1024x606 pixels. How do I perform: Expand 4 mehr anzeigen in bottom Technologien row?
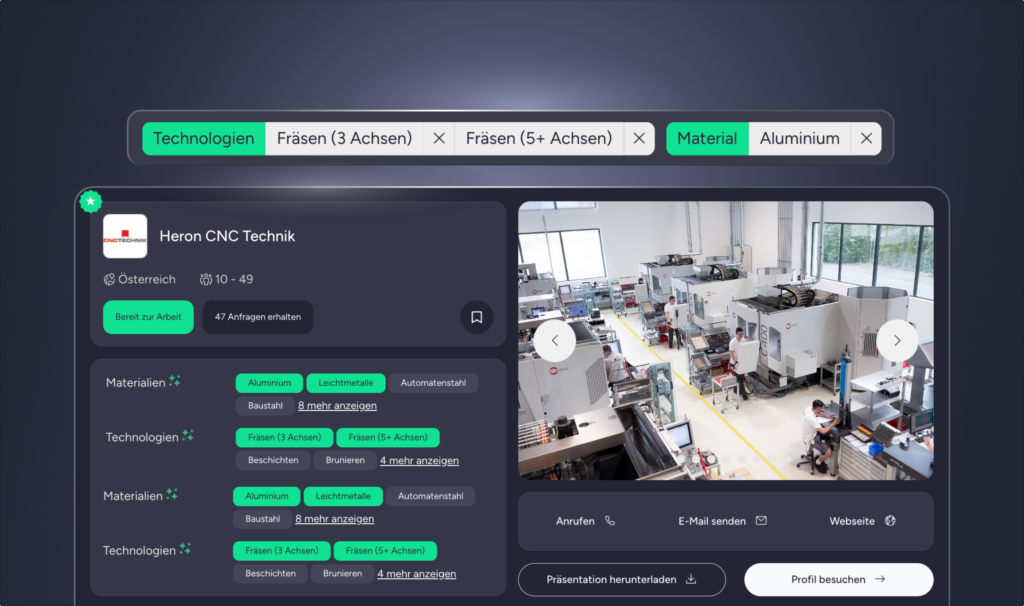tap(416, 573)
